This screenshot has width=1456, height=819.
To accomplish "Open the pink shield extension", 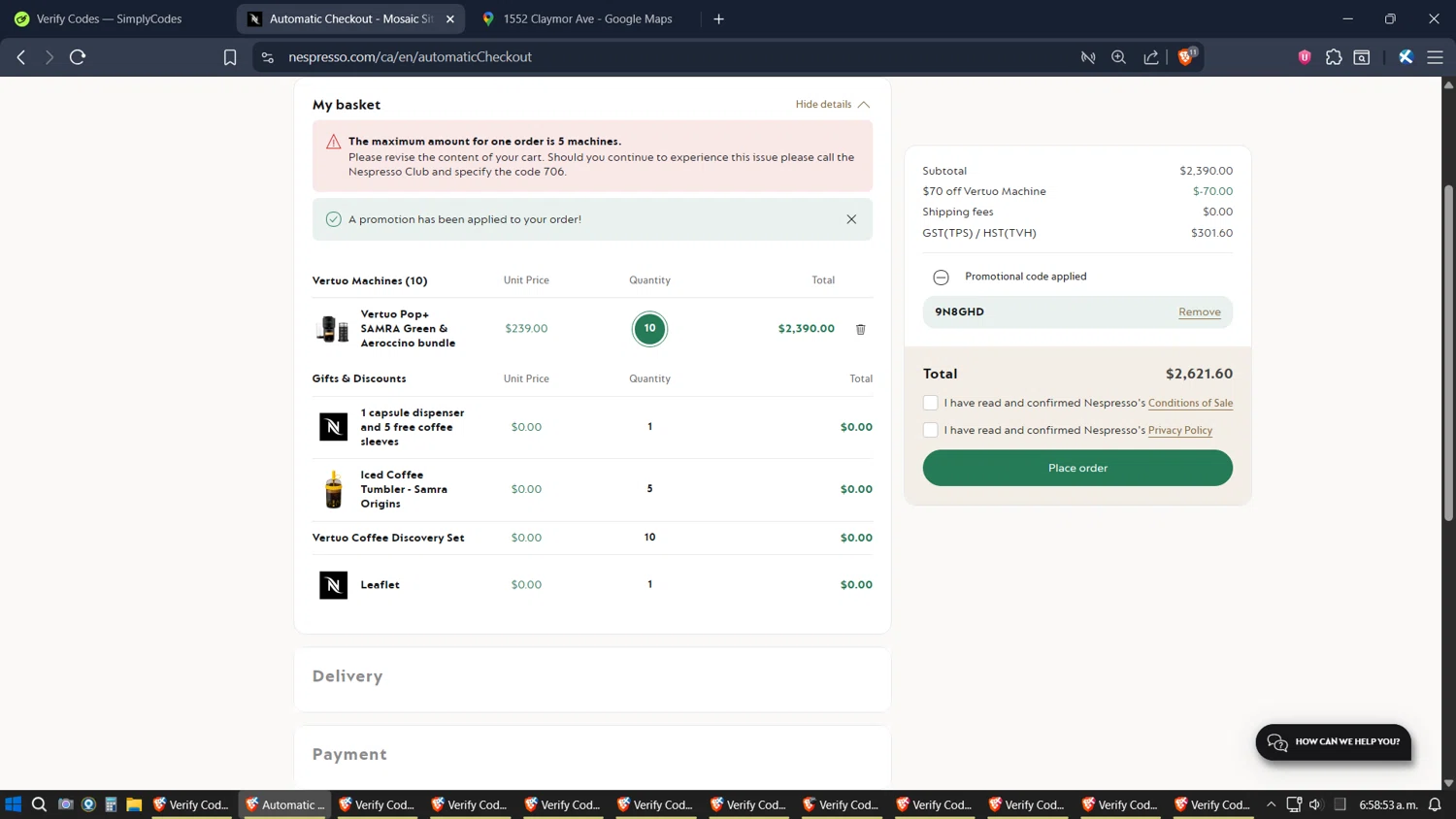I will click(x=1305, y=57).
